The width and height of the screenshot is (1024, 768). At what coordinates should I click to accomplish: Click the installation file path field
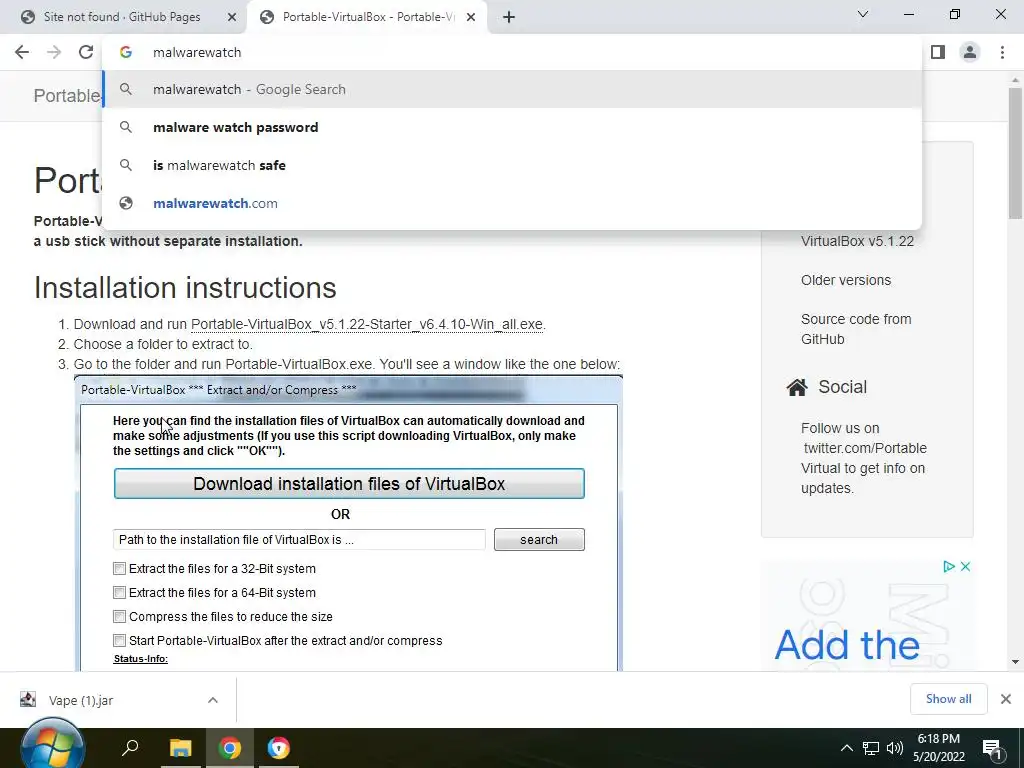point(299,539)
